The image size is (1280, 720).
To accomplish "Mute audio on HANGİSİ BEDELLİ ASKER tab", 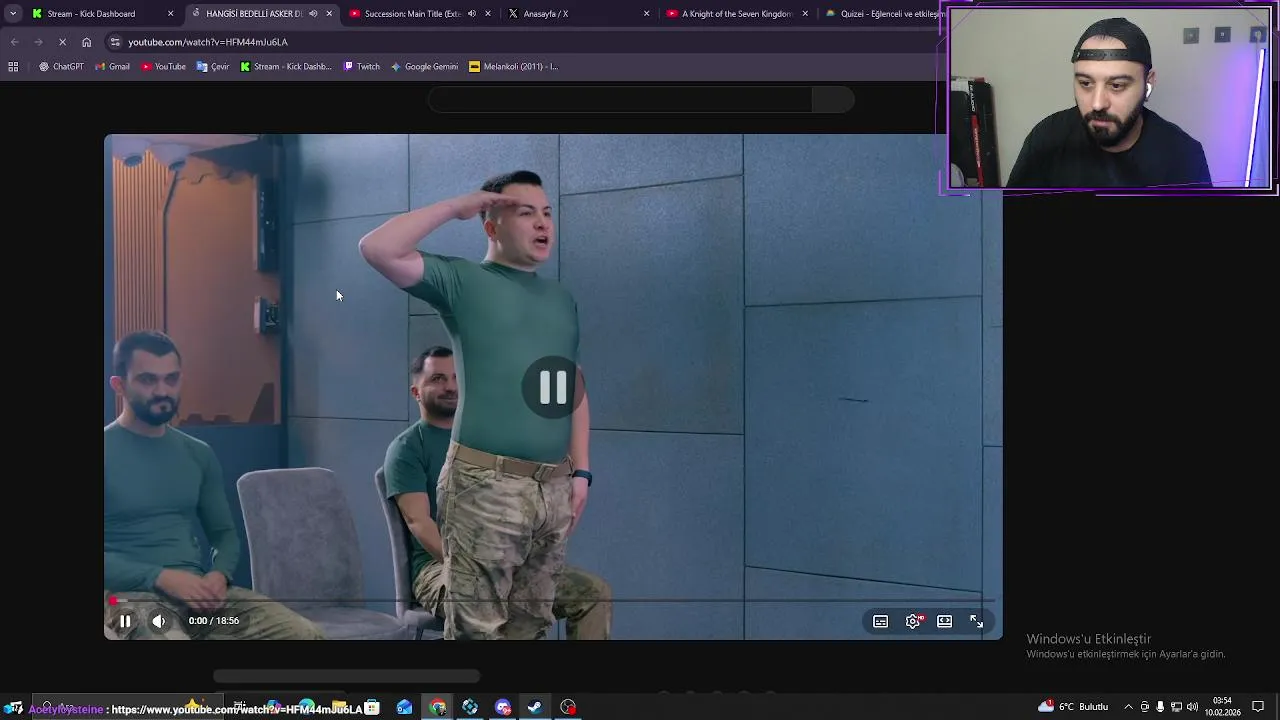I will click(313, 14).
